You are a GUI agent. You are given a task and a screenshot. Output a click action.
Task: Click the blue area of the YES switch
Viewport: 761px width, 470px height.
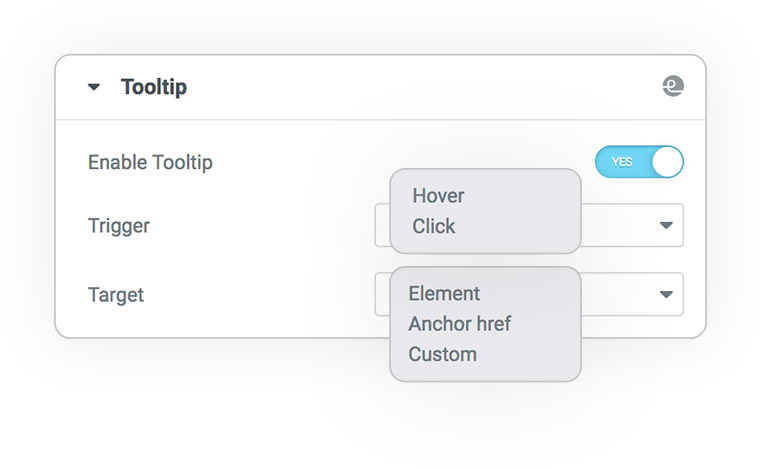[622, 162]
